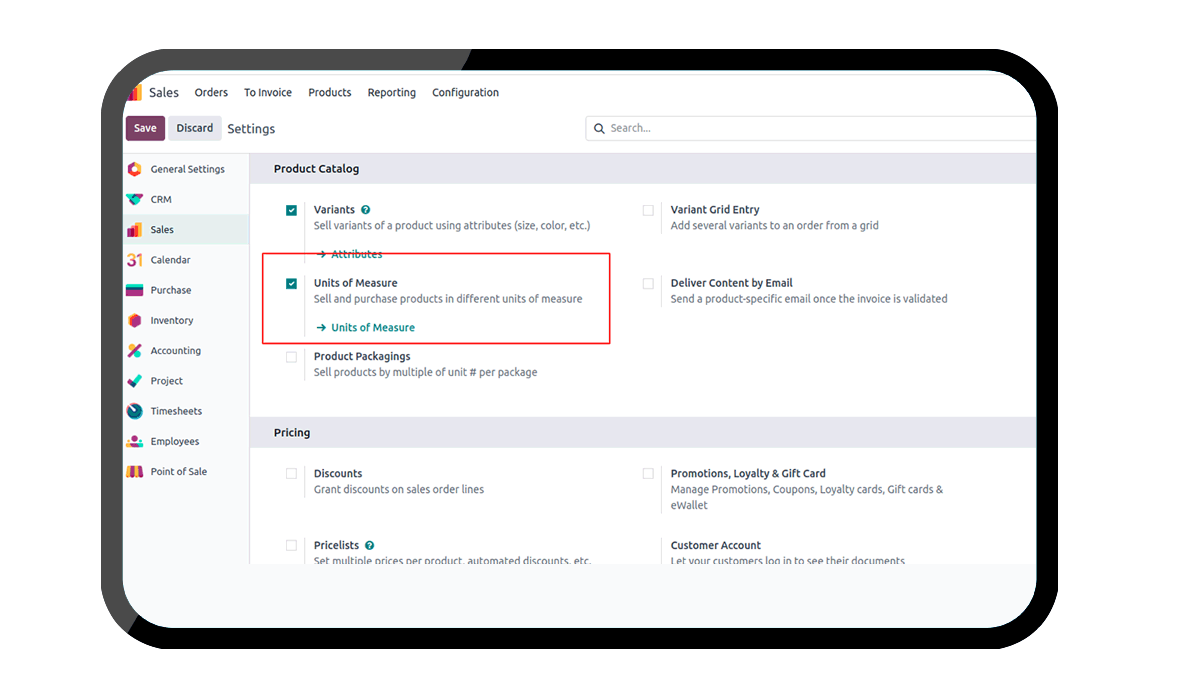Enable the Discounts checkbox
Image resolution: width=1200 pixels, height=697 pixels.
pos(291,474)
